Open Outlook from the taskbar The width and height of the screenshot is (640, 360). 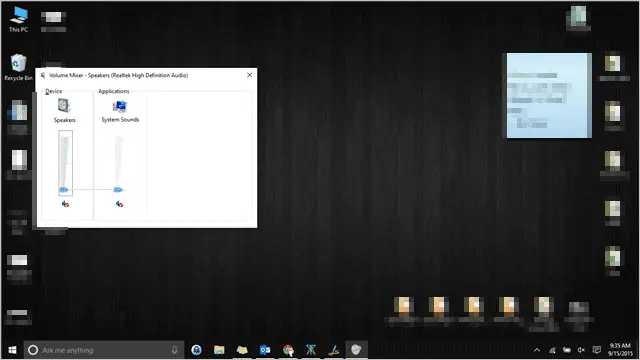point(265,350)
